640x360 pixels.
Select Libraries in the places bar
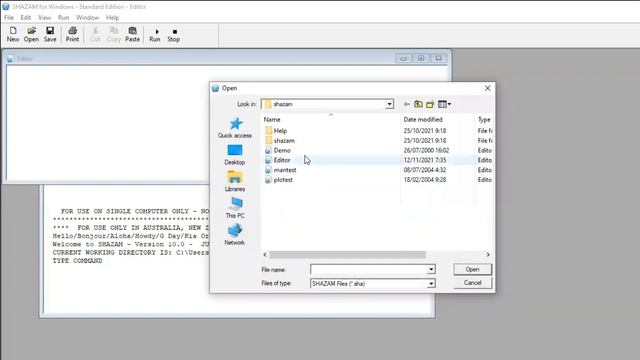point(235,182)
